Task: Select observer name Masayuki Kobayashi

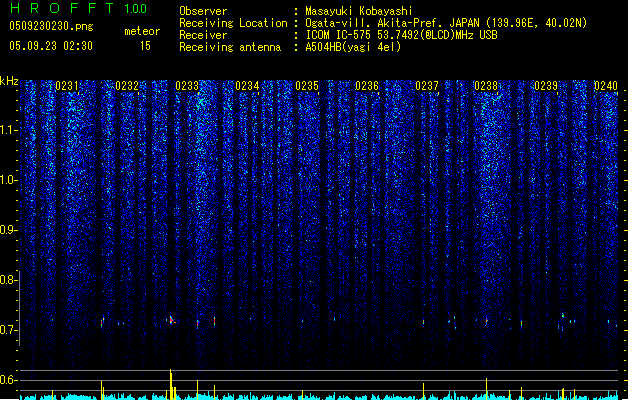Action: pyautogui.click(x=359, y=11)
